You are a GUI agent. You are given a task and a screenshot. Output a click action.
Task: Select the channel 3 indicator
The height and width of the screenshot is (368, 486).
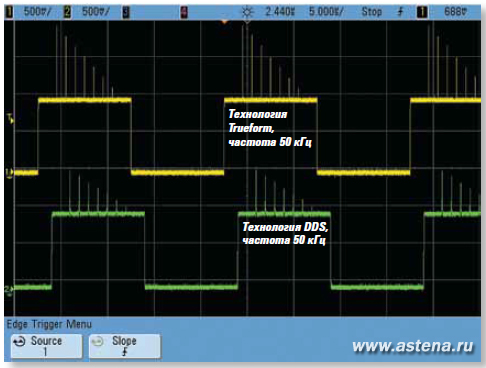(126, 13)
